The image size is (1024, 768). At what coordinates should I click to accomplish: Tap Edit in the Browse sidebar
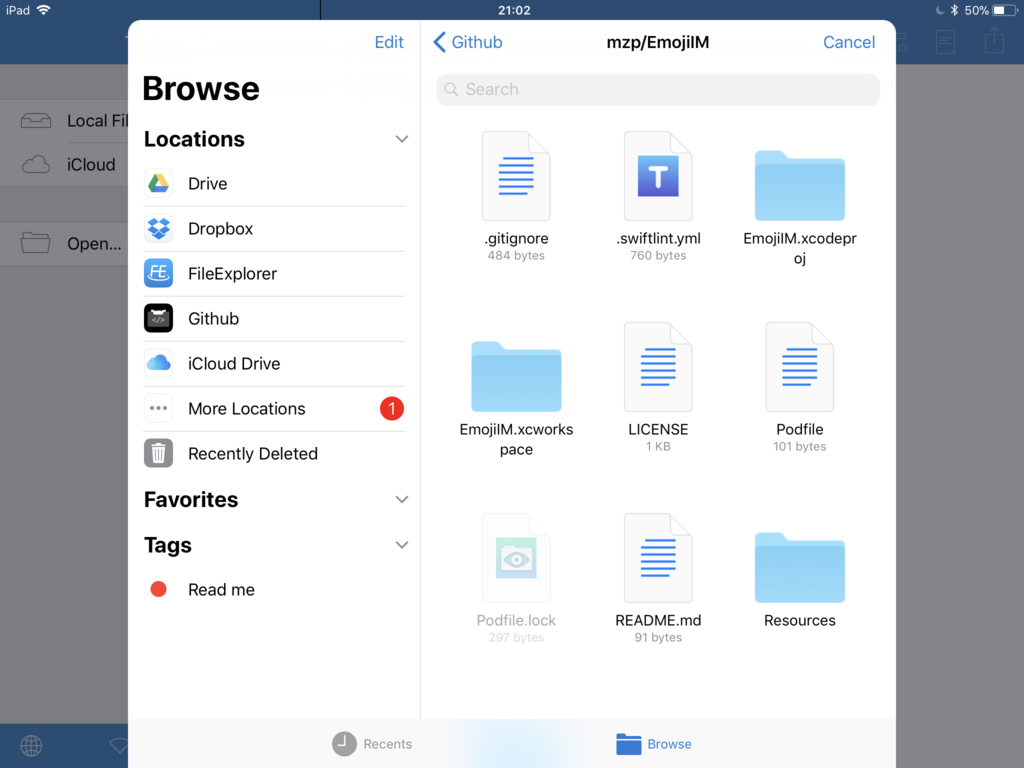tap(389, 42)
